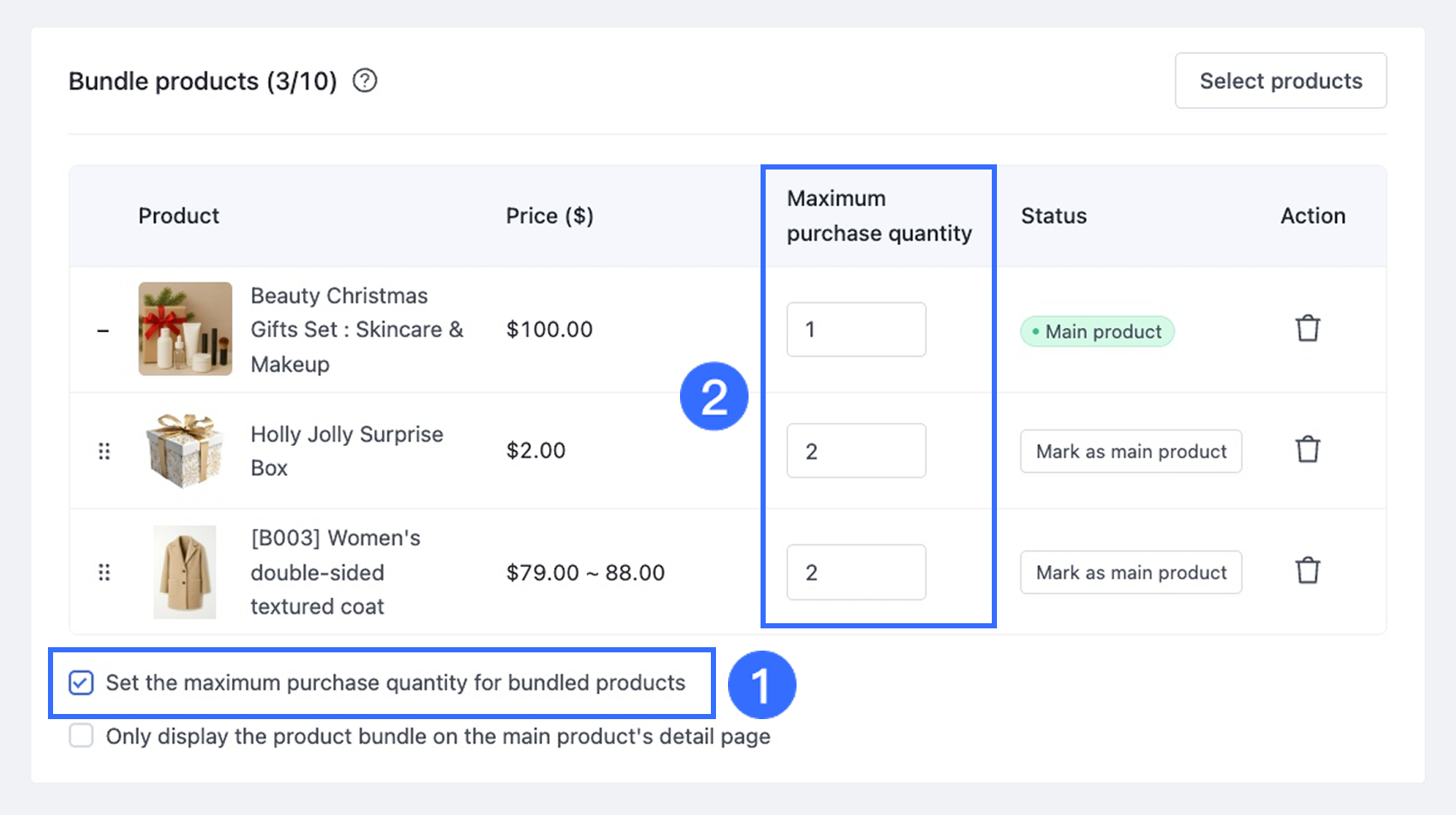Open the Select products dialog
This screenshot has width=1456, height=815.
[x=1280, y=80]
